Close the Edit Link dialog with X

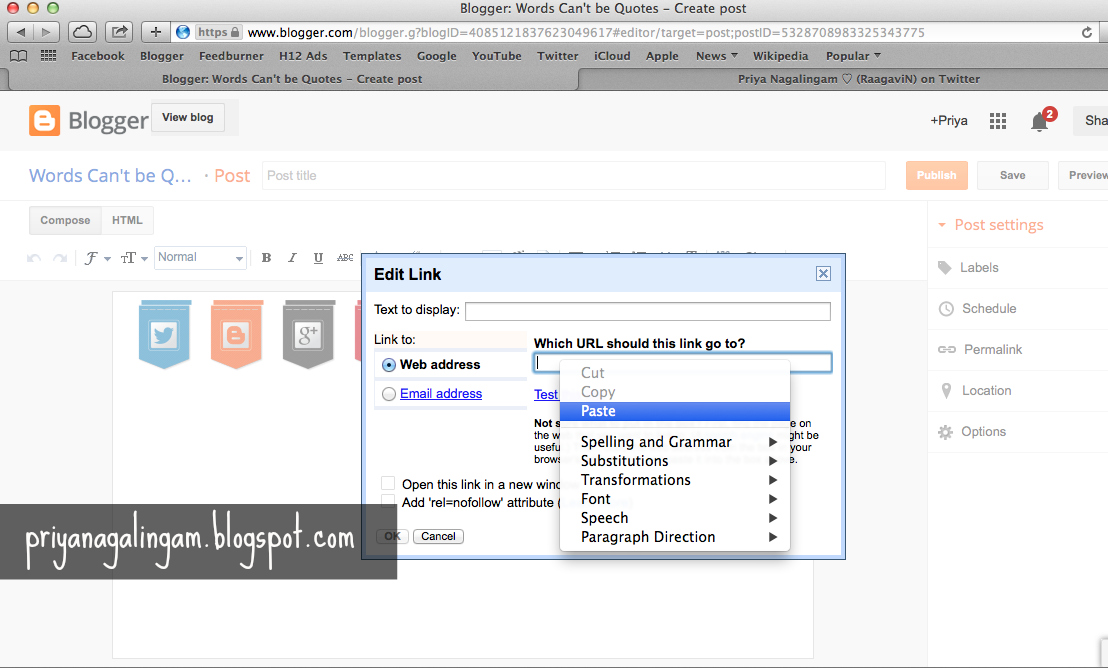[823, 274]
